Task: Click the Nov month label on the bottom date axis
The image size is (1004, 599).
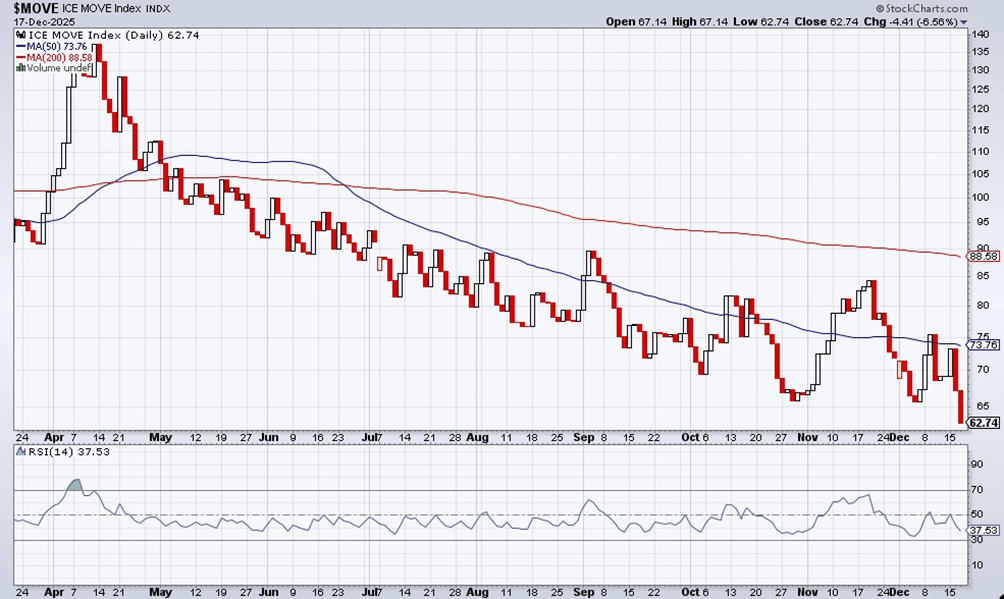Action: click(x=807, y=592)
